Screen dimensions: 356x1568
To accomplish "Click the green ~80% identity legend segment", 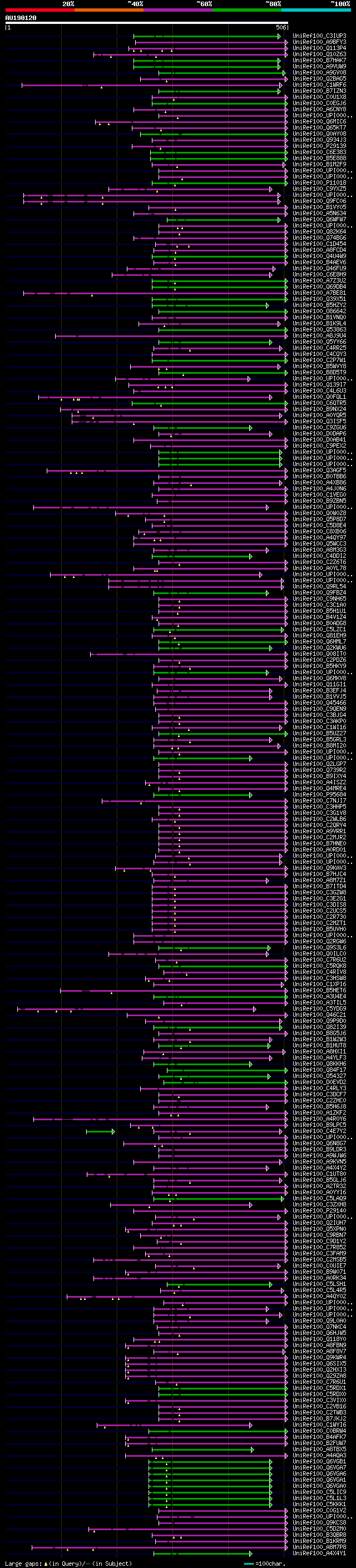I will coord(247,10).
